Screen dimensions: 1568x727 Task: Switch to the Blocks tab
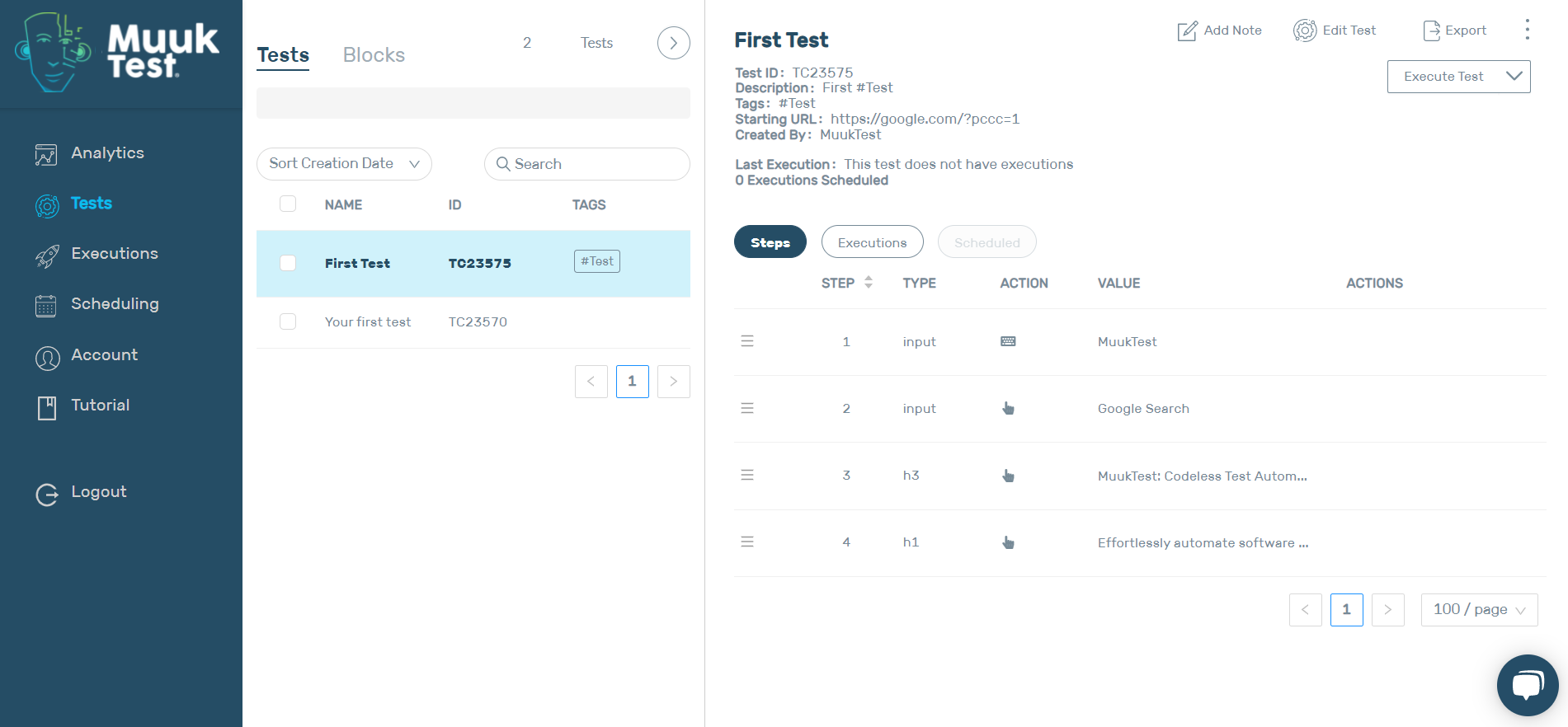(374, 55)
